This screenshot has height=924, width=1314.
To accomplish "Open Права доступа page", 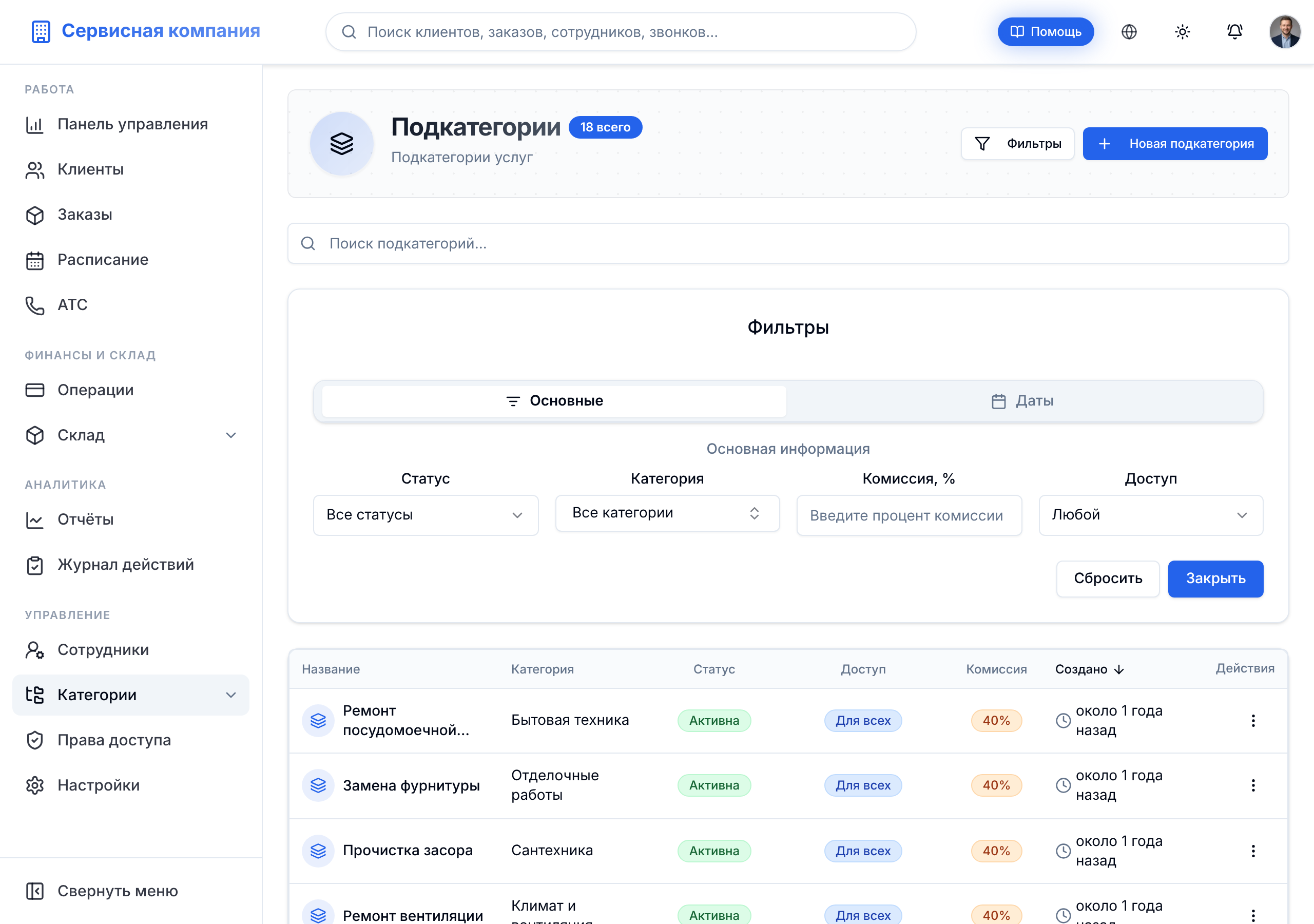I will coord(131,740).
